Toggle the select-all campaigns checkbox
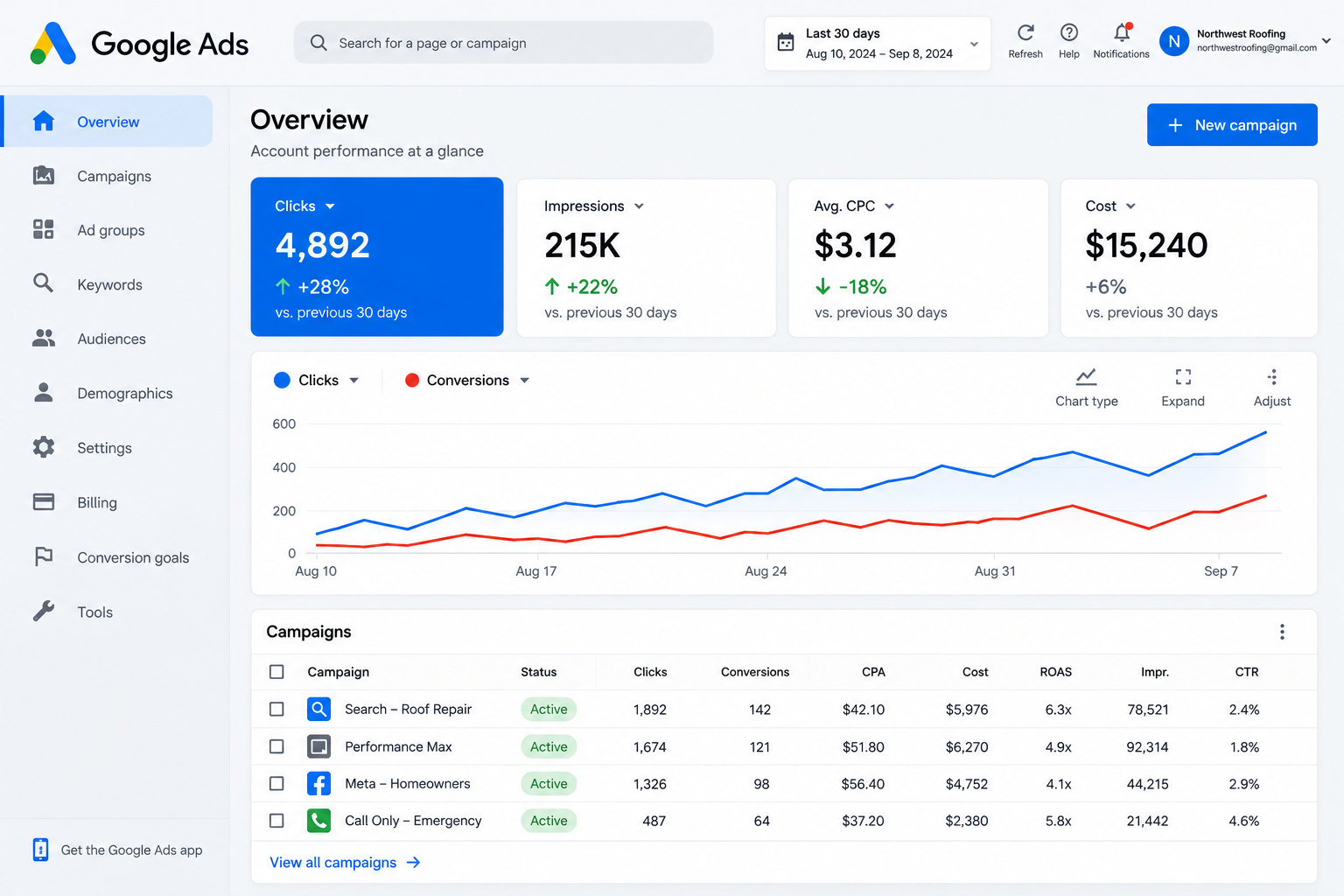1344x896 pixels. pyautogui.click(x=276, y=672)
